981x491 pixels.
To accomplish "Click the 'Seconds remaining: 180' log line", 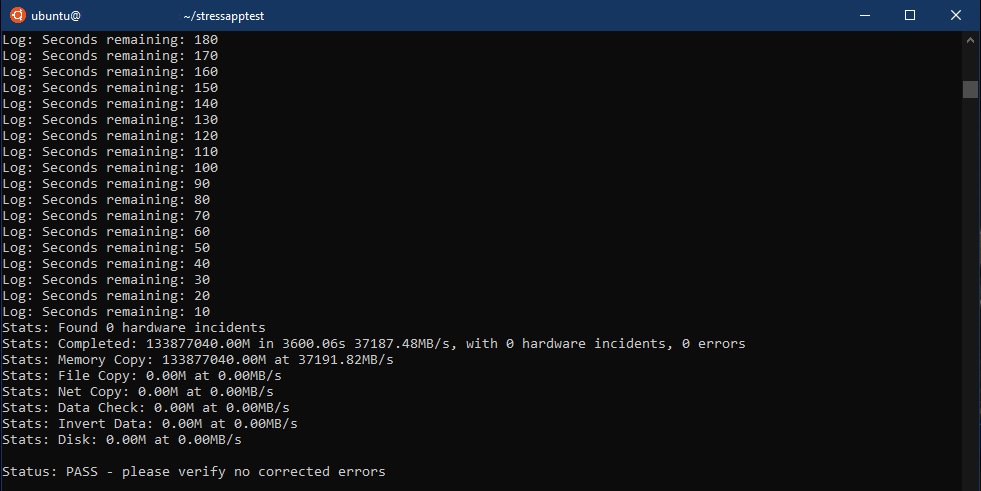I will [x=110, y=39].
